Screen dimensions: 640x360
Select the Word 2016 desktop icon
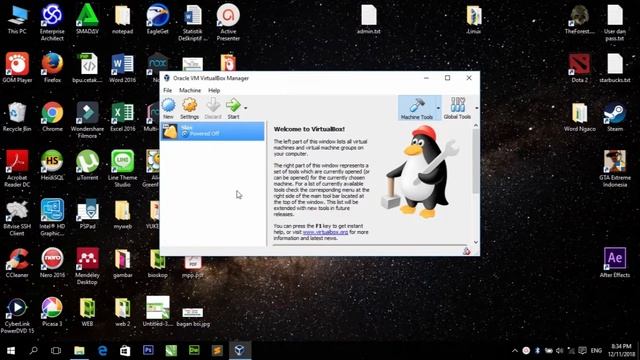click(122, 68)
